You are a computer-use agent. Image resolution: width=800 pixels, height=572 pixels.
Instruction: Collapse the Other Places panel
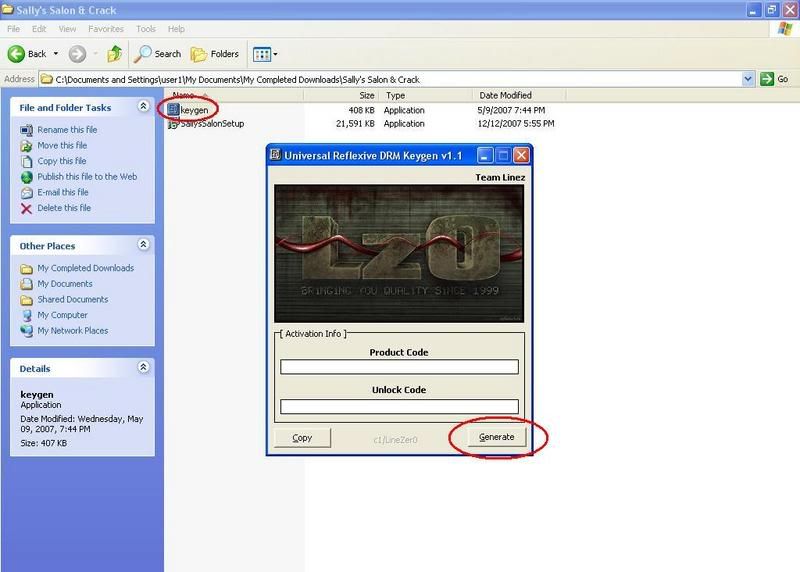coord(143,245)
